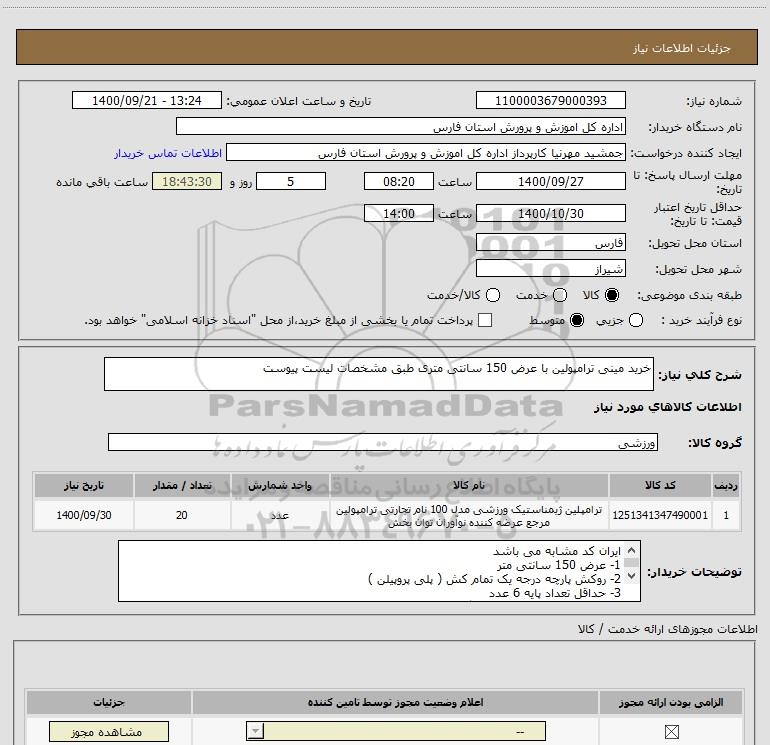
Task: Click the اطلاعات کالاهای مورد نیاز heading
Action: coord(667,407)
